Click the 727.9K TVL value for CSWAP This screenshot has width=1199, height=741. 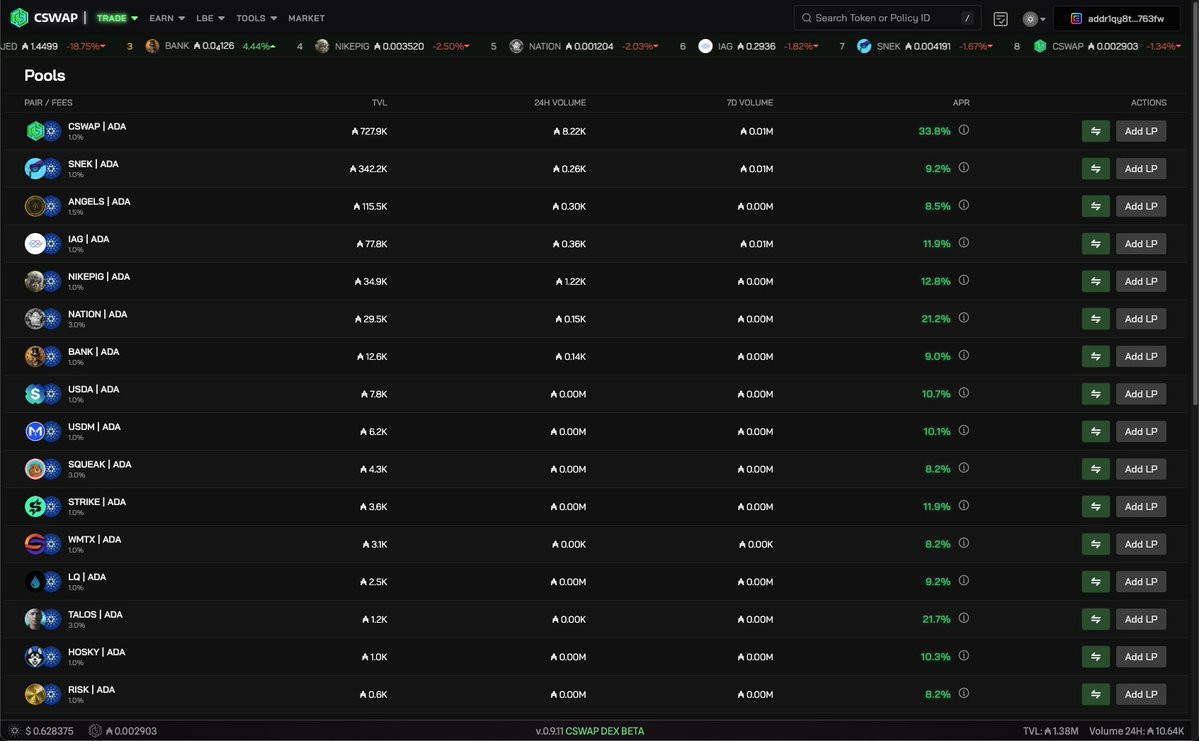[x=369, y=131]
